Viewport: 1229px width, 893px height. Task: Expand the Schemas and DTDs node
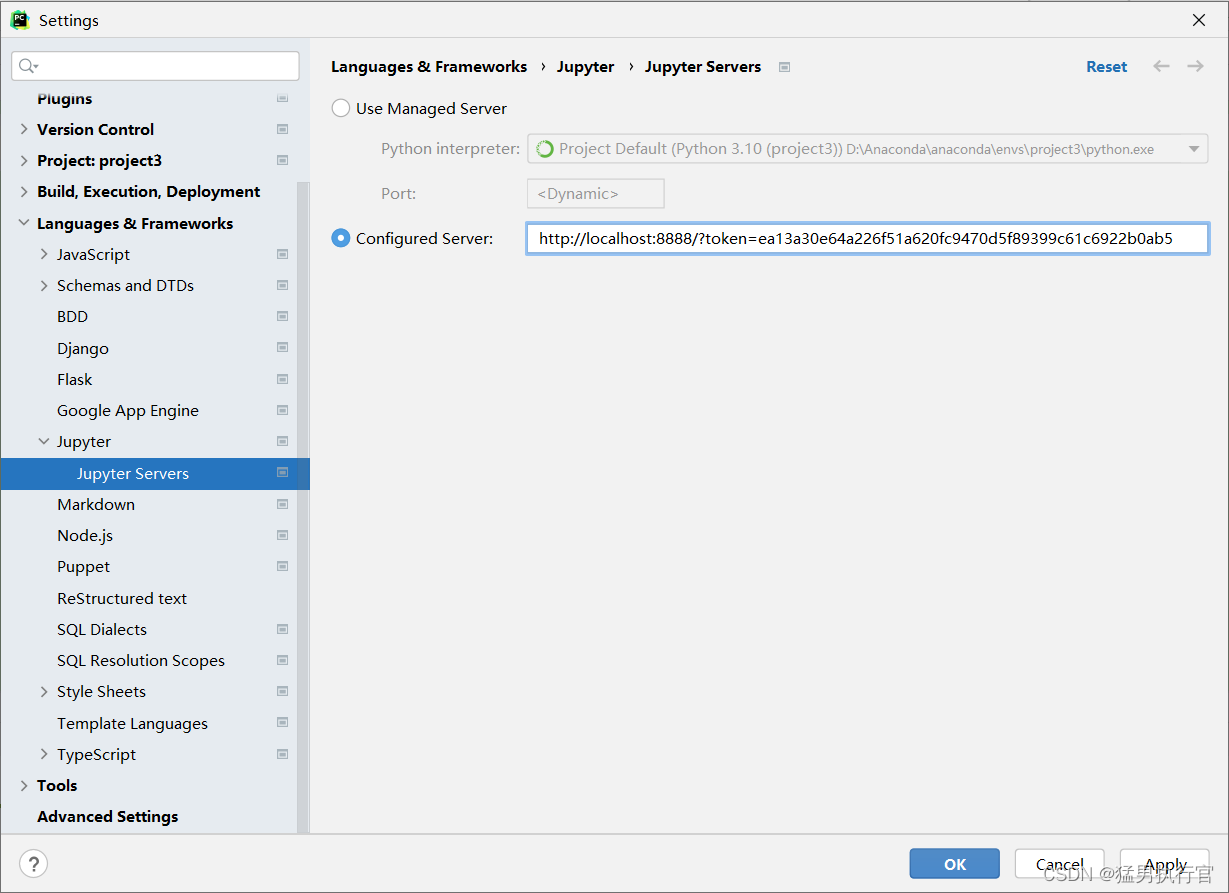[x=44, y=285]
